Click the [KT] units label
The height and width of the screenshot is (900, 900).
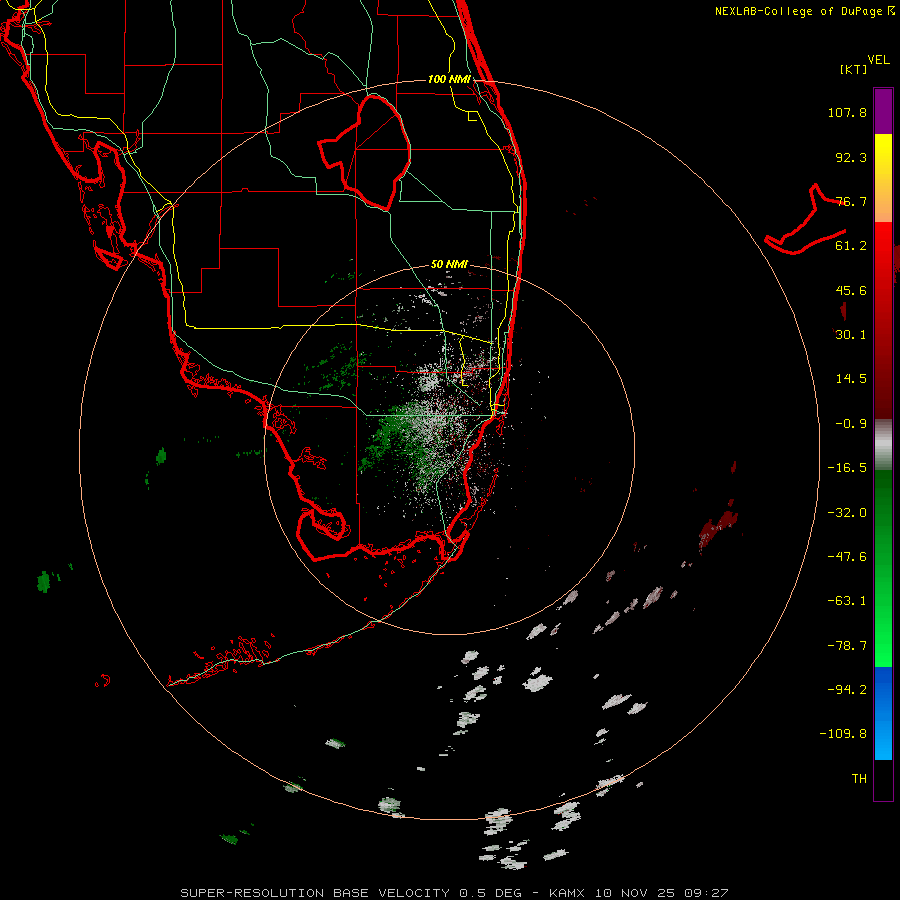click(853, 69)
